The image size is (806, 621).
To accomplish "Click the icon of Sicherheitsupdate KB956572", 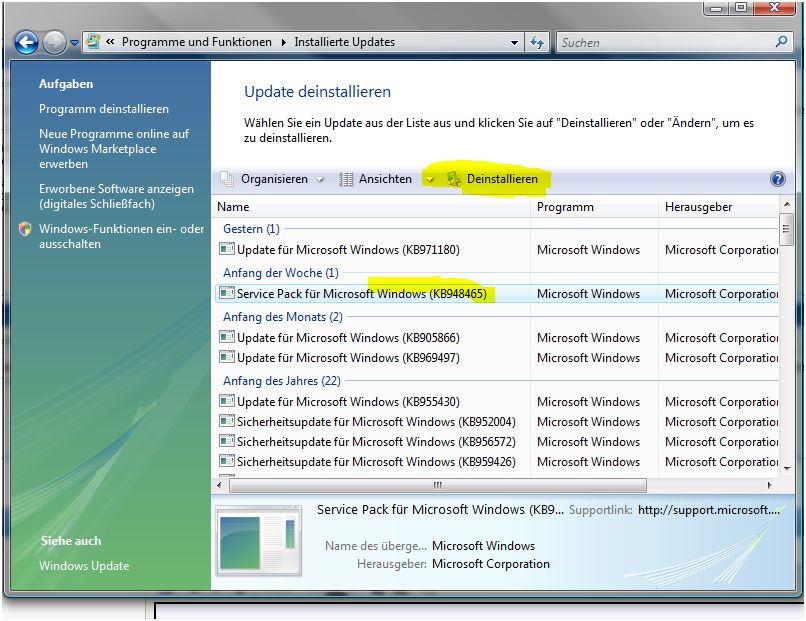I will pyautogui.click(x=226, y=441).
